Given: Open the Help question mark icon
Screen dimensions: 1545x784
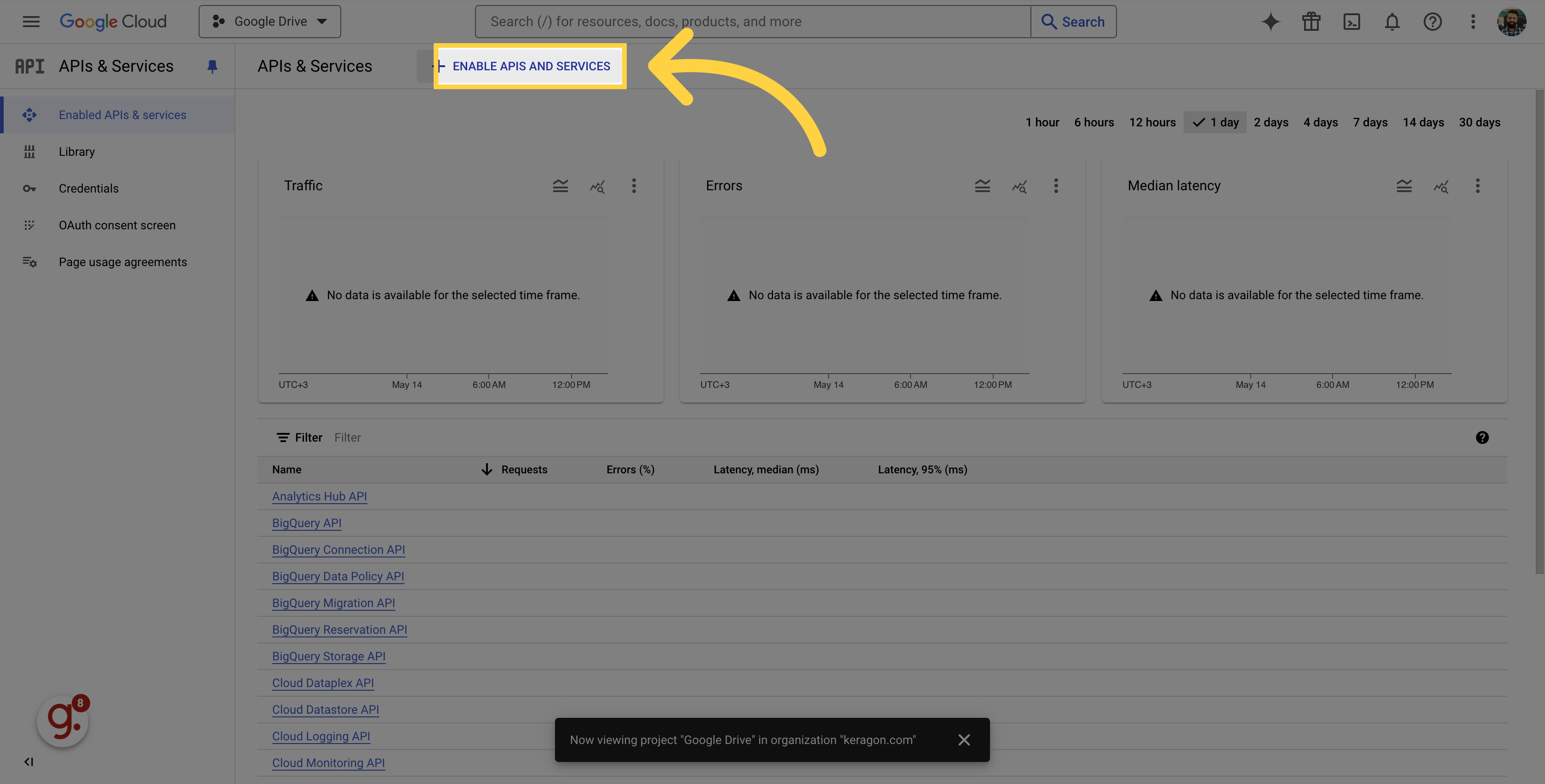Looking at the screenshot, I should 1432,22.
